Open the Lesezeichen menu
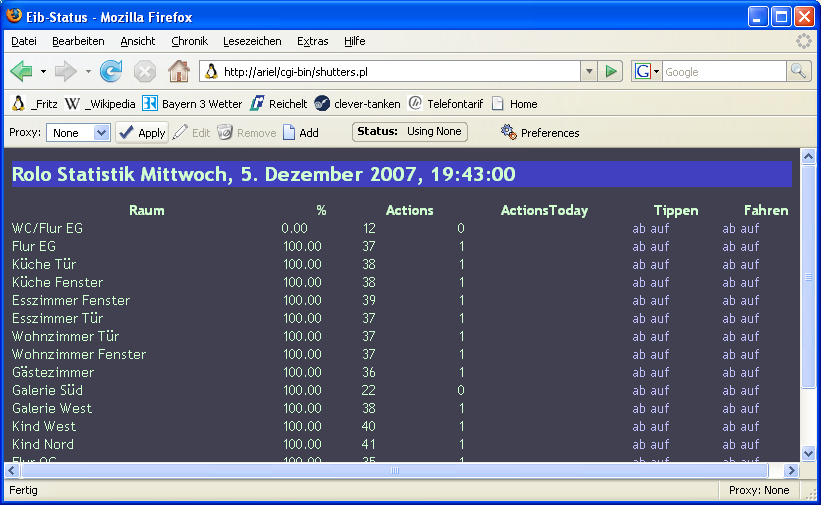 coord(252,41)
